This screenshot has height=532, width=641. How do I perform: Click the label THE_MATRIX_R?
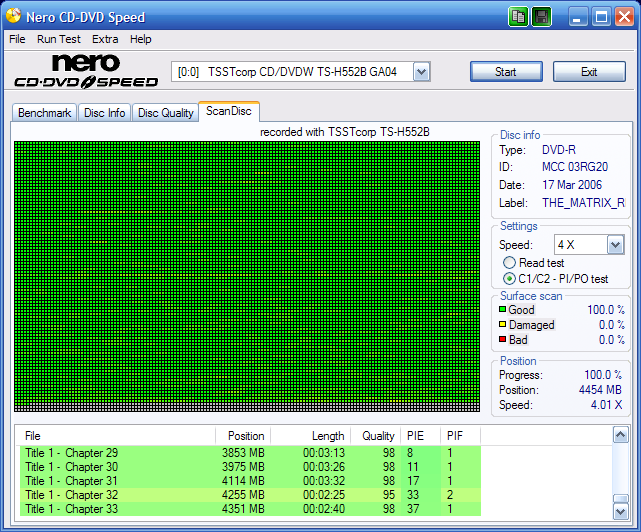tap(583, 203)
